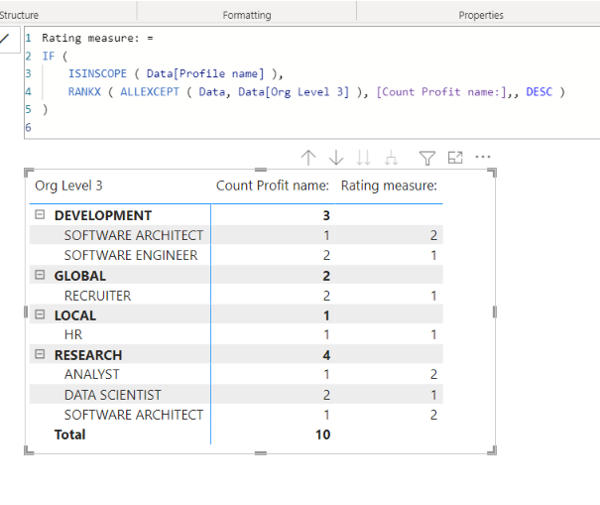Select the HR row label
600x505 pixels.
point(73,335)
